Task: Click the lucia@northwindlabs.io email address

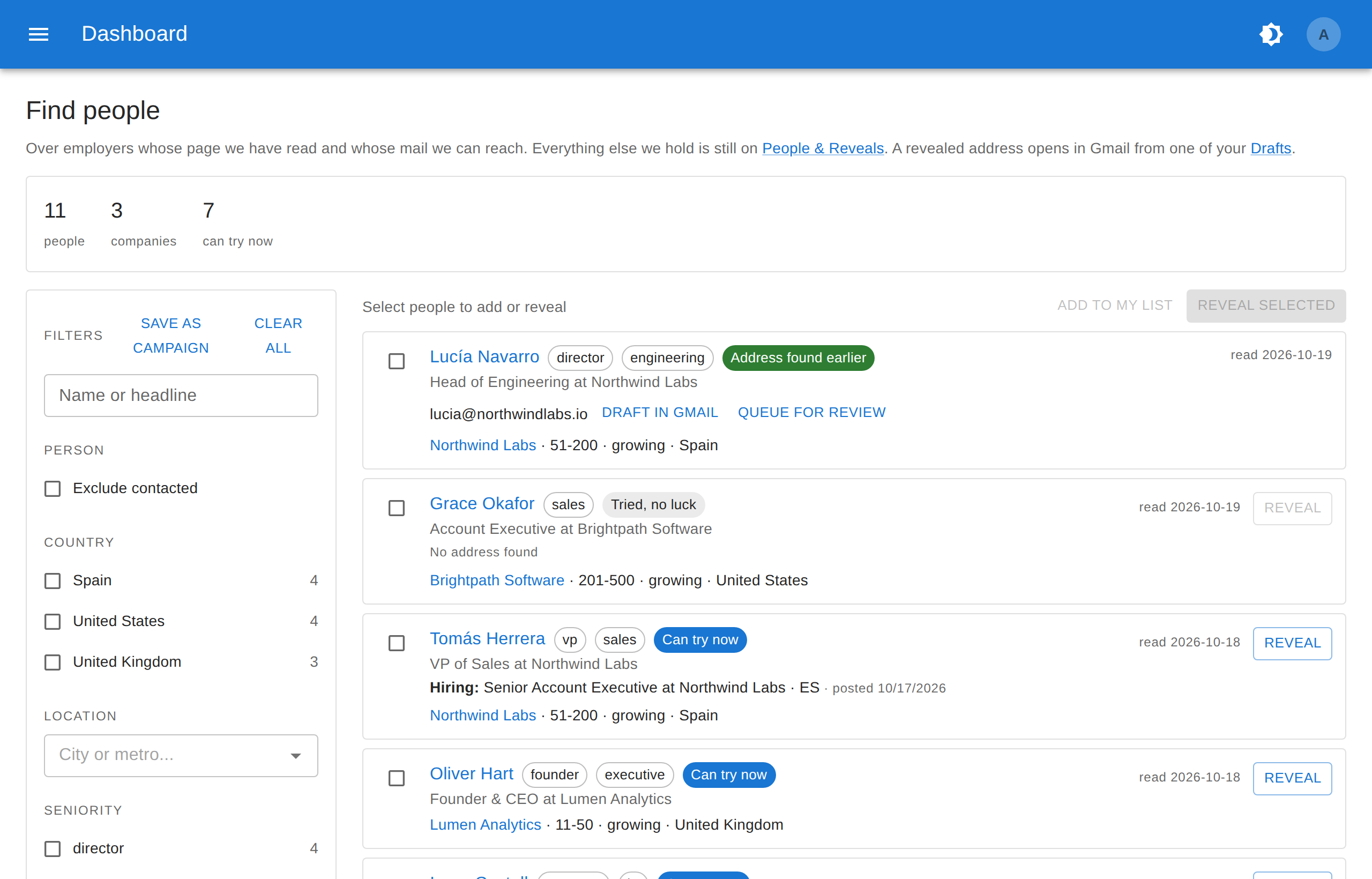Action: [x=508, y=414]
